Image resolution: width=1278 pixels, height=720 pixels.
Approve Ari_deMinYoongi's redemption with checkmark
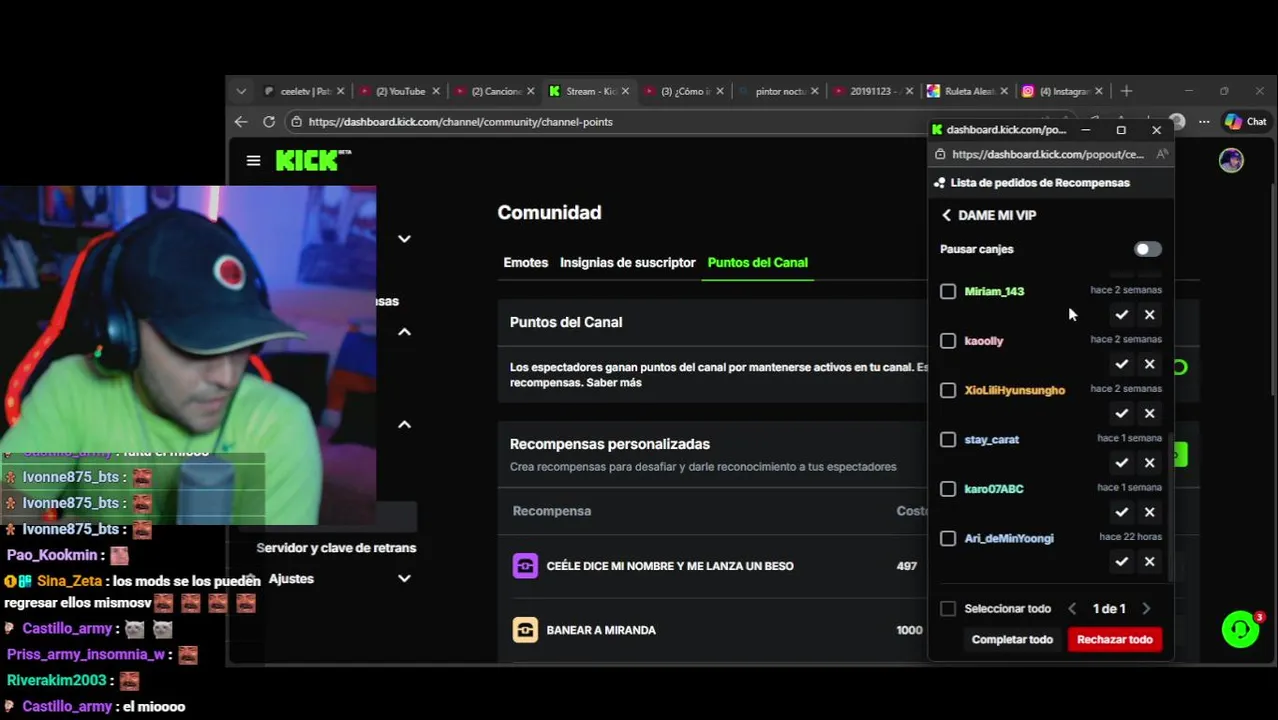(1121, 561)
